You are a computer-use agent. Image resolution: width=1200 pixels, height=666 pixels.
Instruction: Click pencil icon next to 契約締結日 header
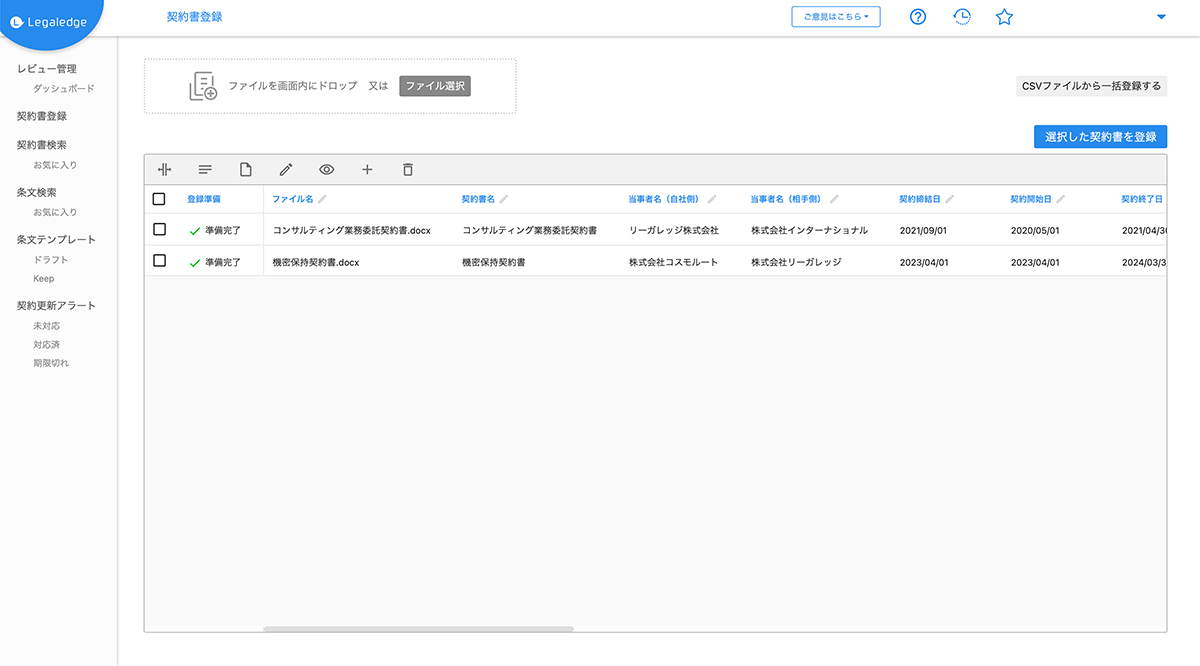coord(950,199)
